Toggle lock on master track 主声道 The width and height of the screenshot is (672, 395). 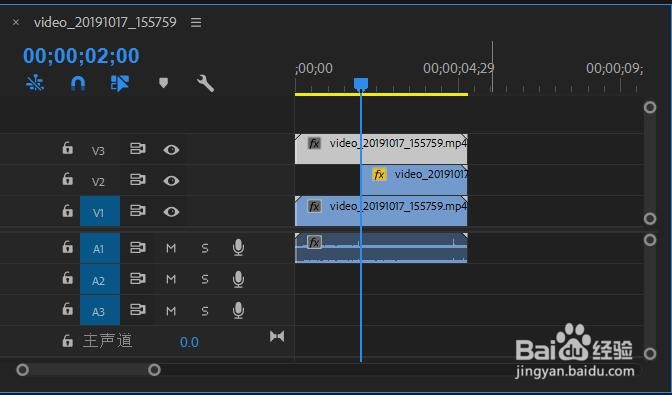coord(67,341)
